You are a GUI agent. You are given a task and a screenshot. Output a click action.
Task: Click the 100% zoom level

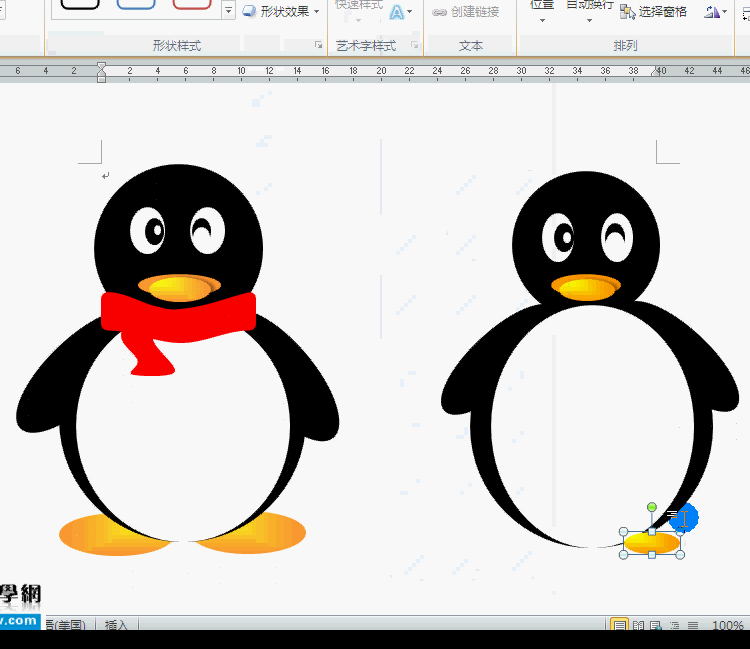tap(728, 625)
